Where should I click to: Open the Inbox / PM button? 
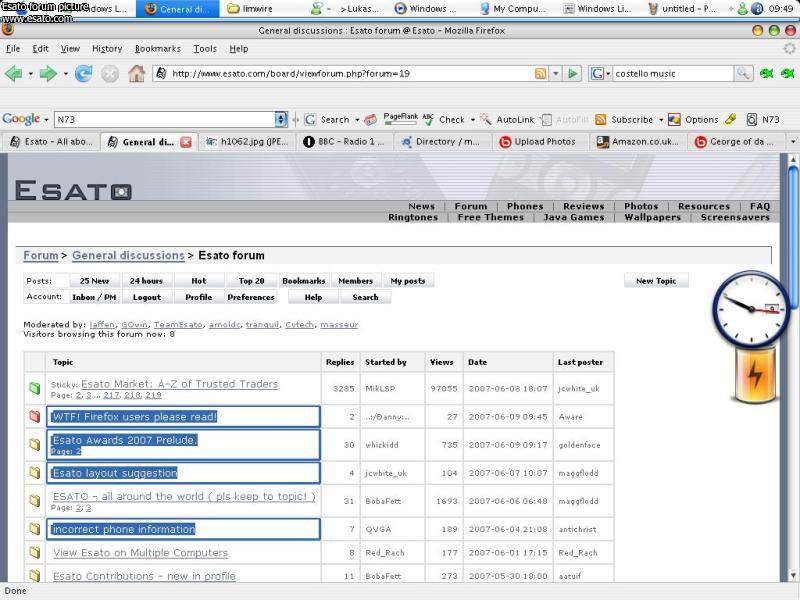[x=94, y=297]
